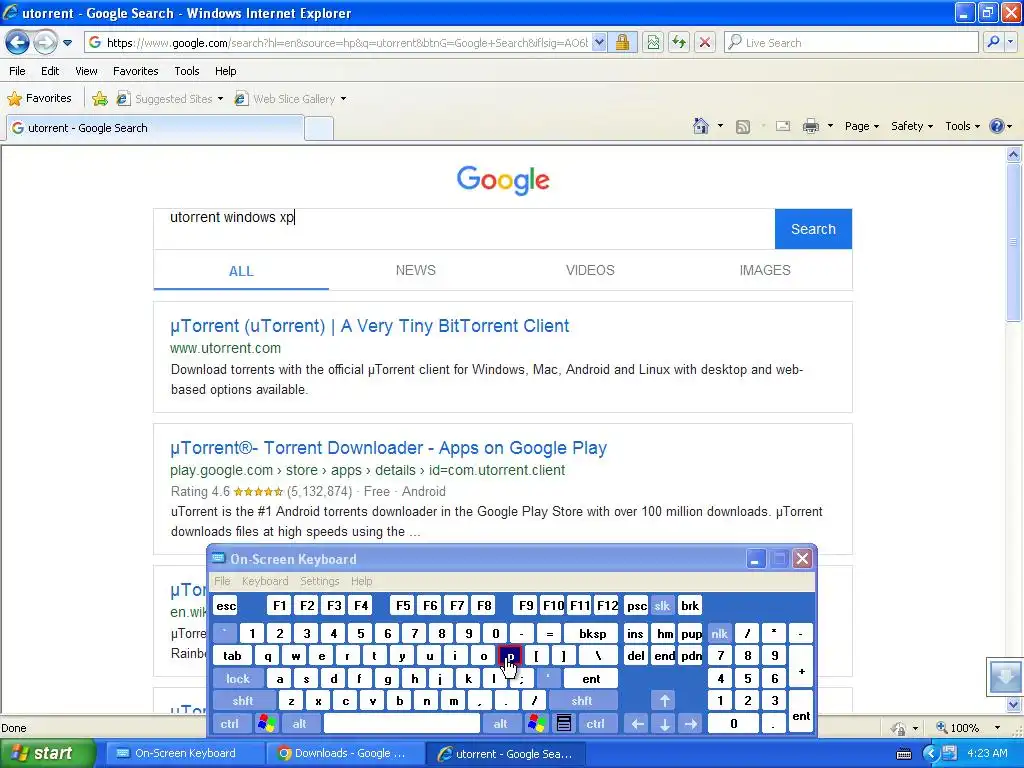Screen dimensions: 1024x768
Task: Open the On-Screen Keyboard's Keyboard menu
Action: (x=264, y=581)
